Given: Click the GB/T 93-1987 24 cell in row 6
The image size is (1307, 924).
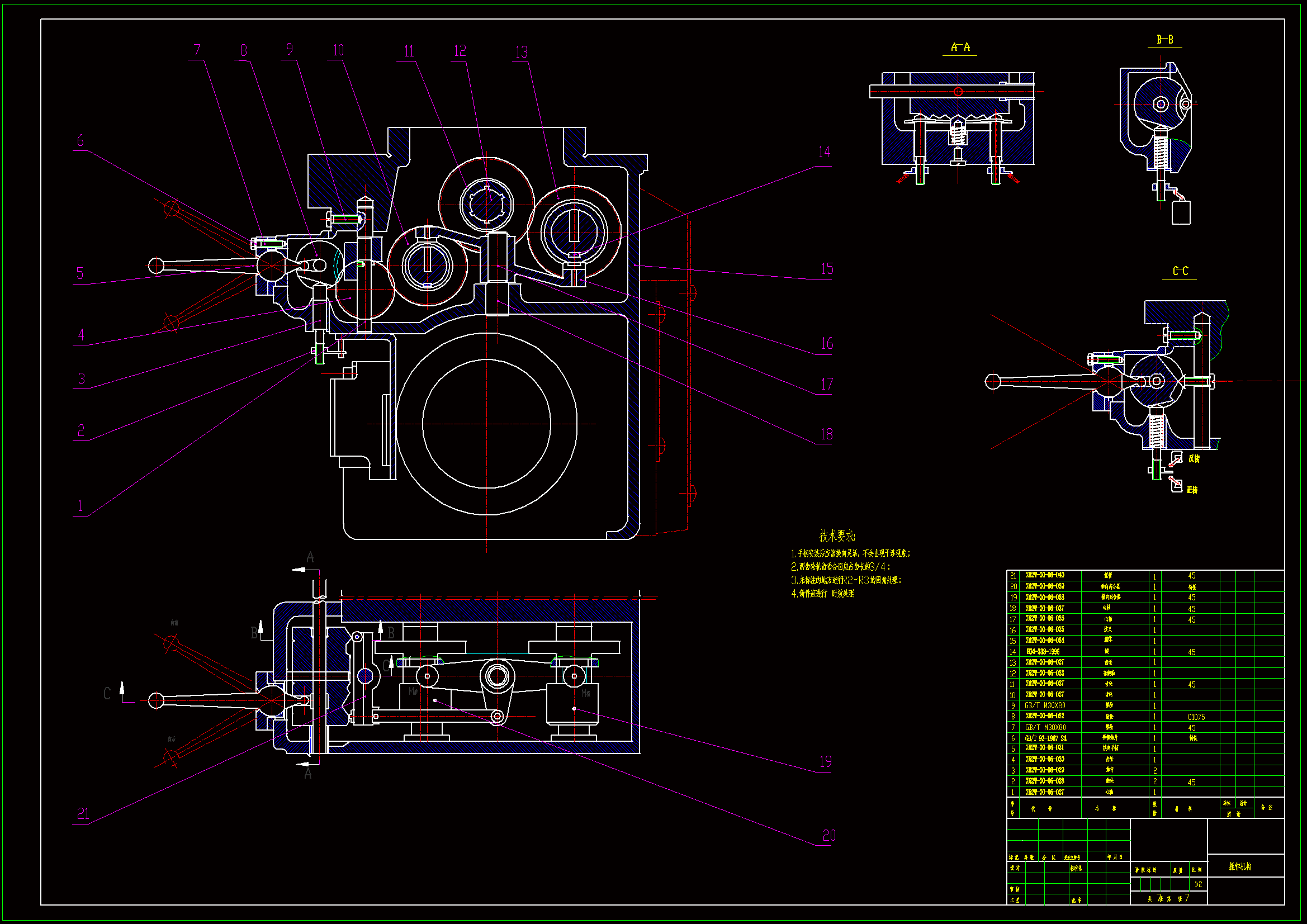Looking at the screenshot, I should 1046,738.
